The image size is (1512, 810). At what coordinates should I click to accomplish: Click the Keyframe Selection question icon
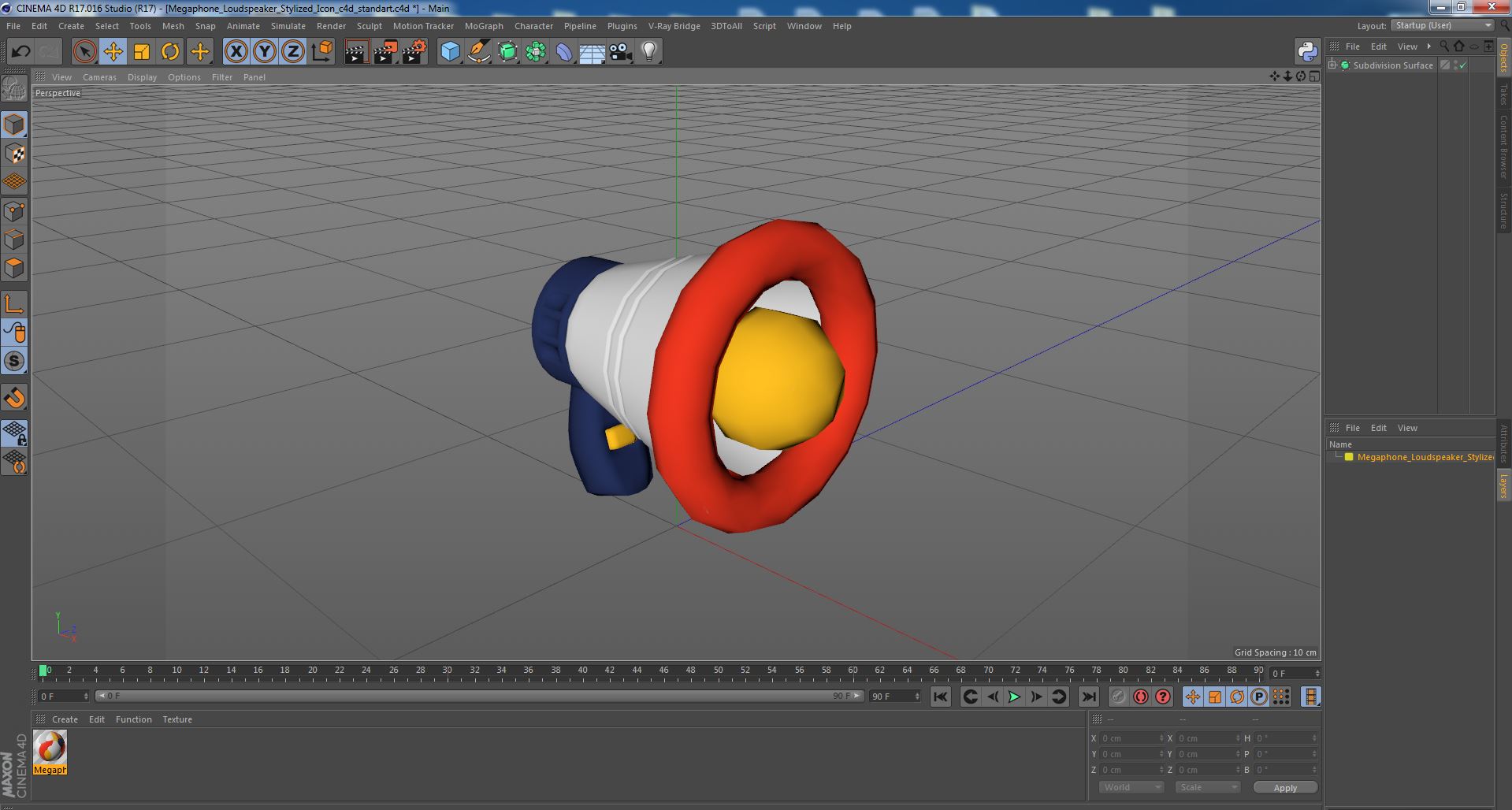pos(1162,697)
